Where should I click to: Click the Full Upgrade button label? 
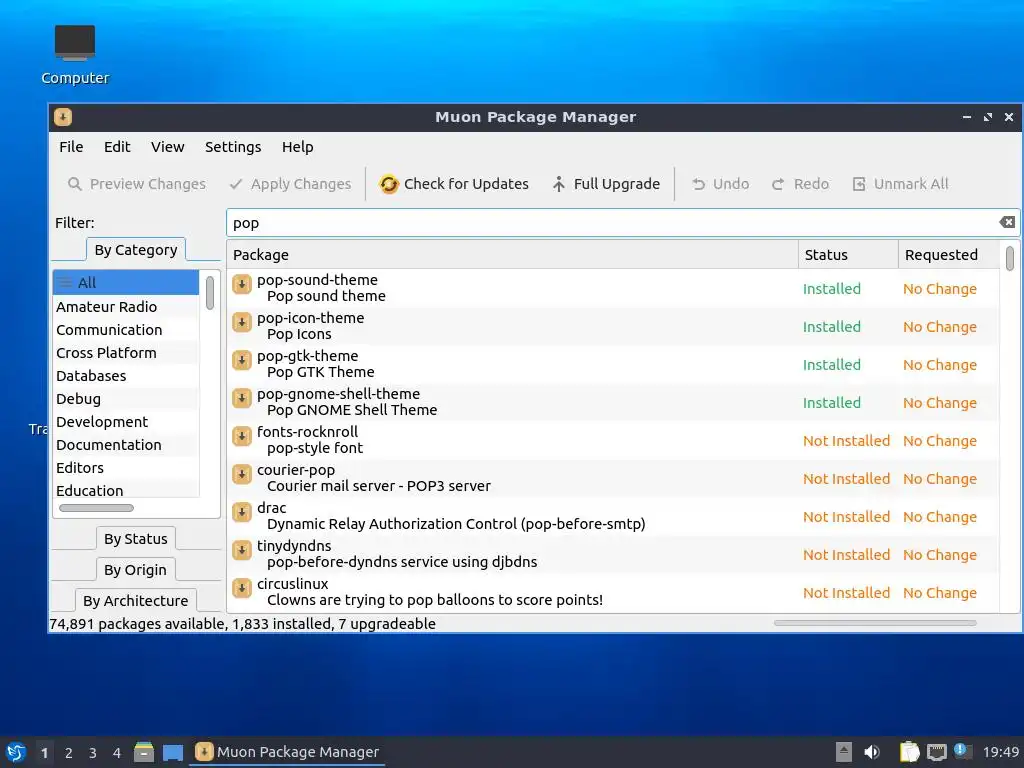click(x=617, y=184)
